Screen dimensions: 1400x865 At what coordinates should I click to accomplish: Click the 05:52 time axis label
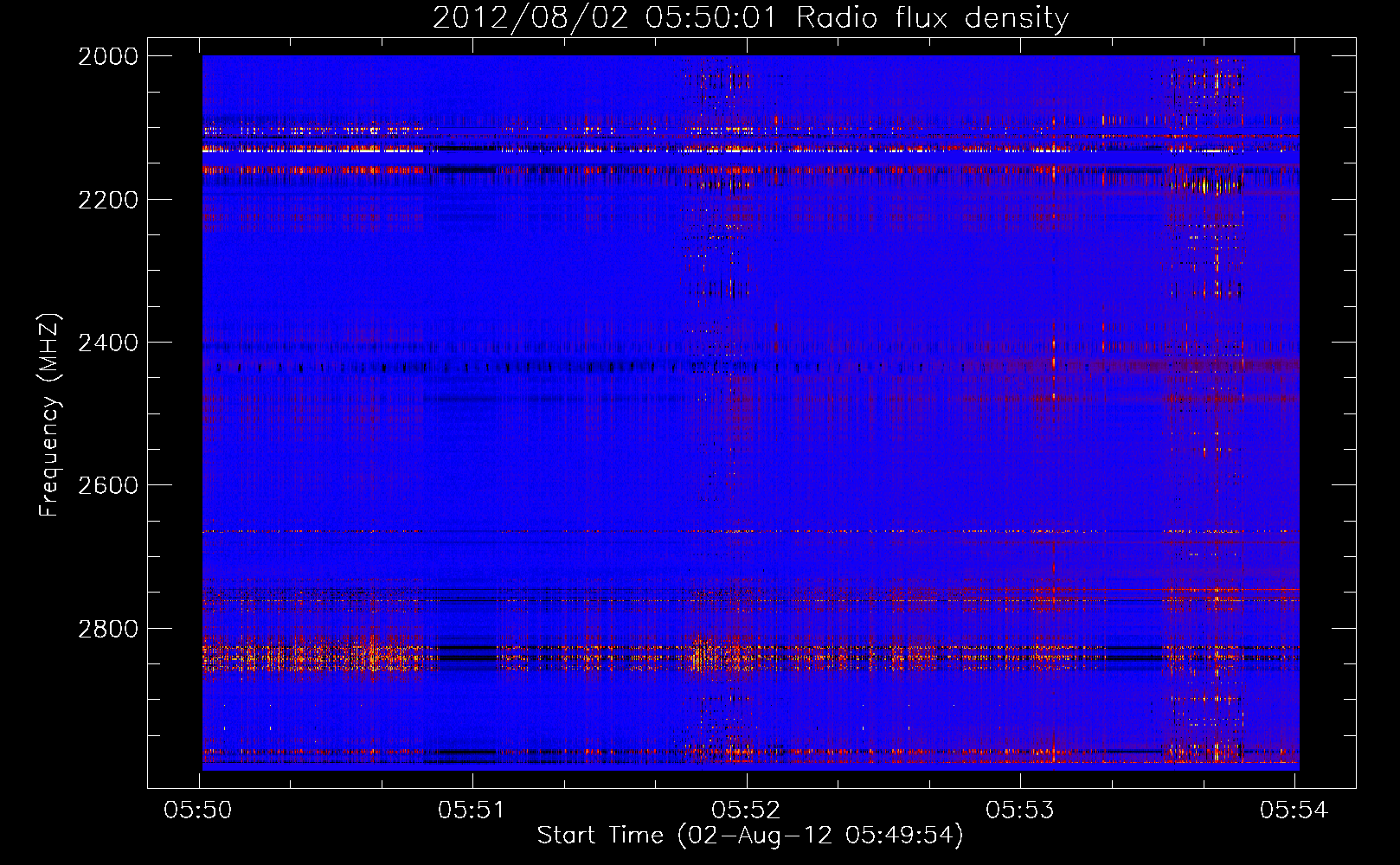click(746, 811)
